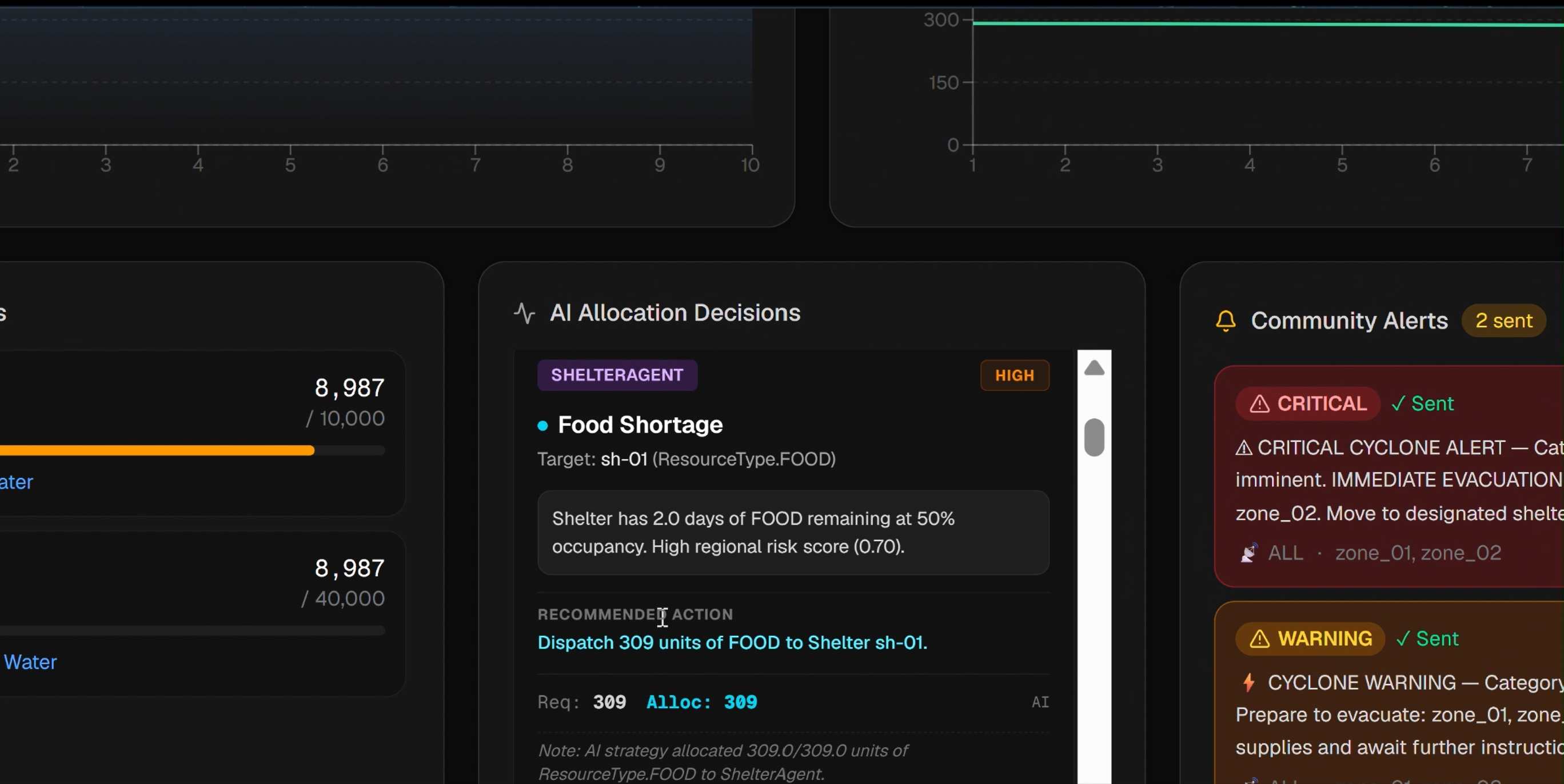1564x784 pixels.
Task: Click the checkmark next to Sent in WARNING alert
Action: [x=1402, y=638]
